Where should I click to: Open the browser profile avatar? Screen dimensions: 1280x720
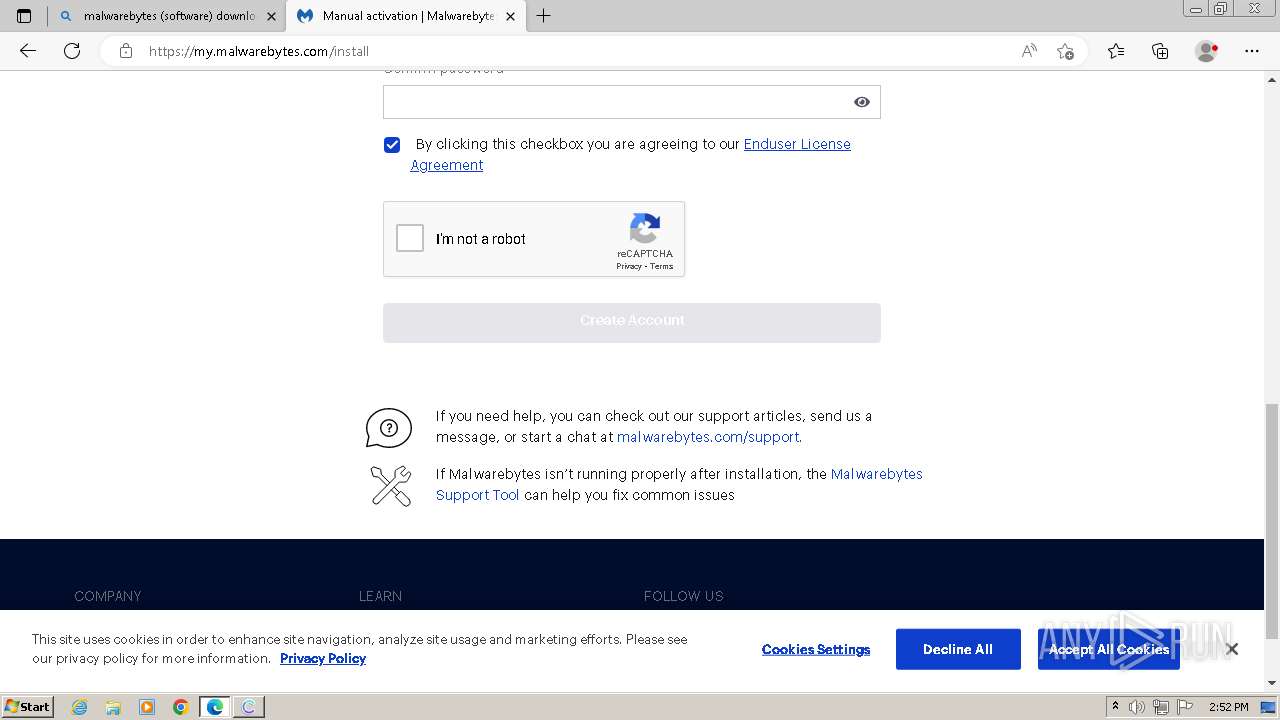1207,51
